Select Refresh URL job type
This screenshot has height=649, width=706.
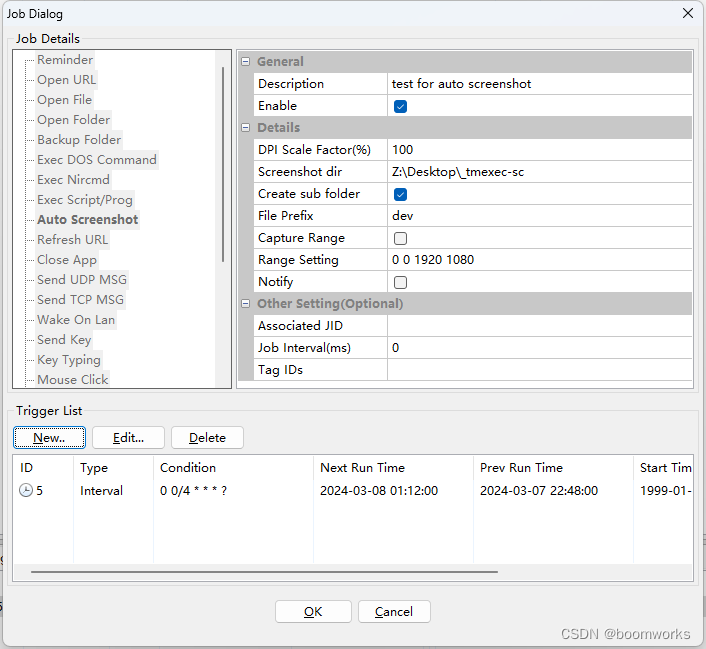pos(72,240)
